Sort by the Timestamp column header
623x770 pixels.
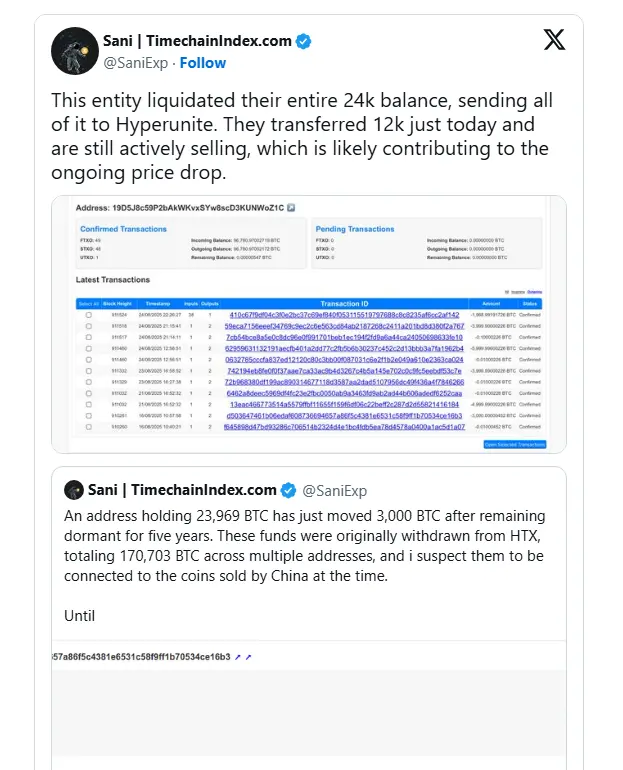pos(158,303)
